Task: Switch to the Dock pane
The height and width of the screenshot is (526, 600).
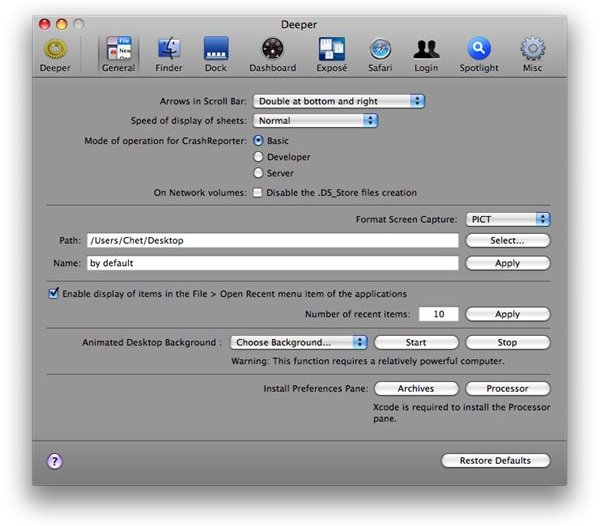Action: click(x=216, y=55)
